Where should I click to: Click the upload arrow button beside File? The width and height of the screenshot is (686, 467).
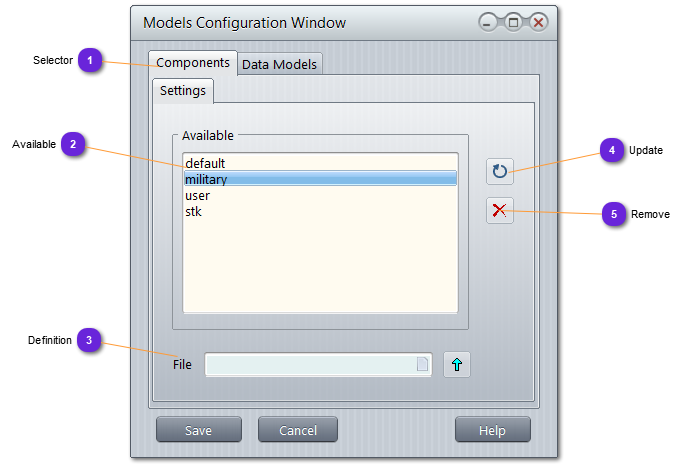(457, 365)
